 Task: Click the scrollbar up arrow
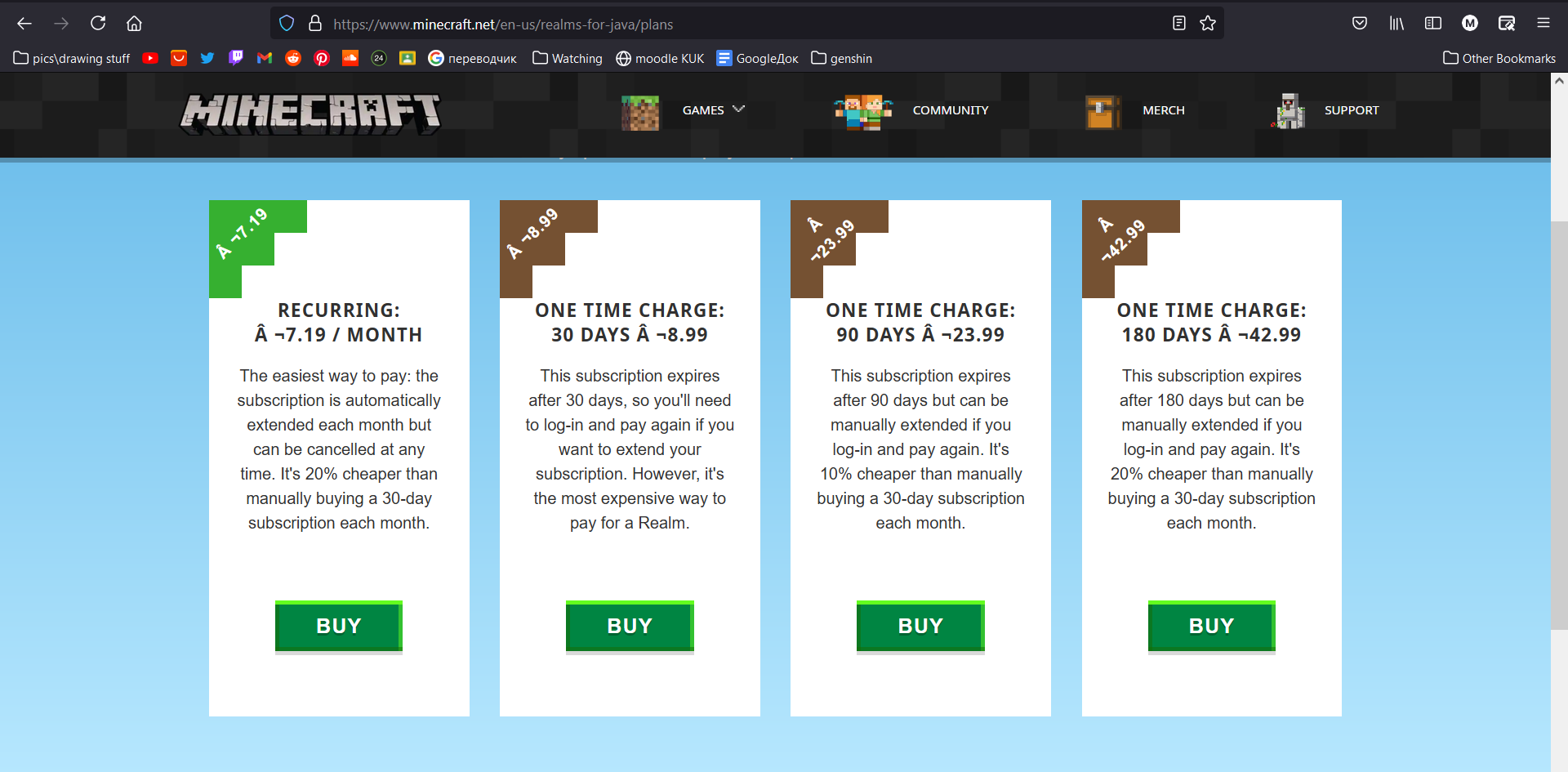tap(1559, 81)
